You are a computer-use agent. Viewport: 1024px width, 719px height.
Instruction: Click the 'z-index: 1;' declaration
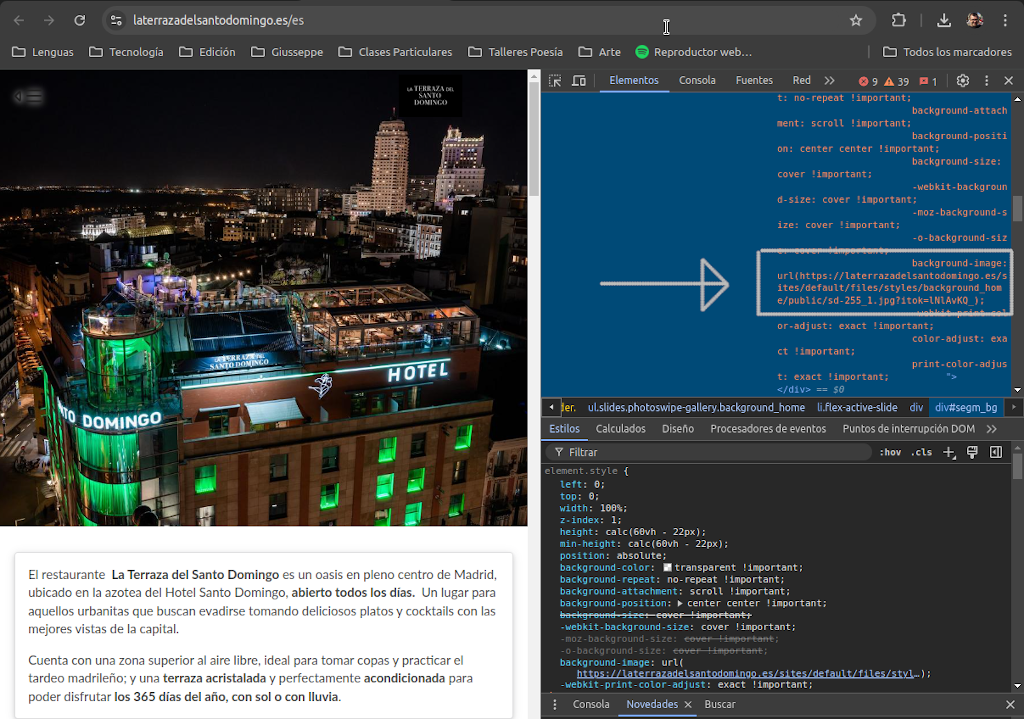(591, 520)
